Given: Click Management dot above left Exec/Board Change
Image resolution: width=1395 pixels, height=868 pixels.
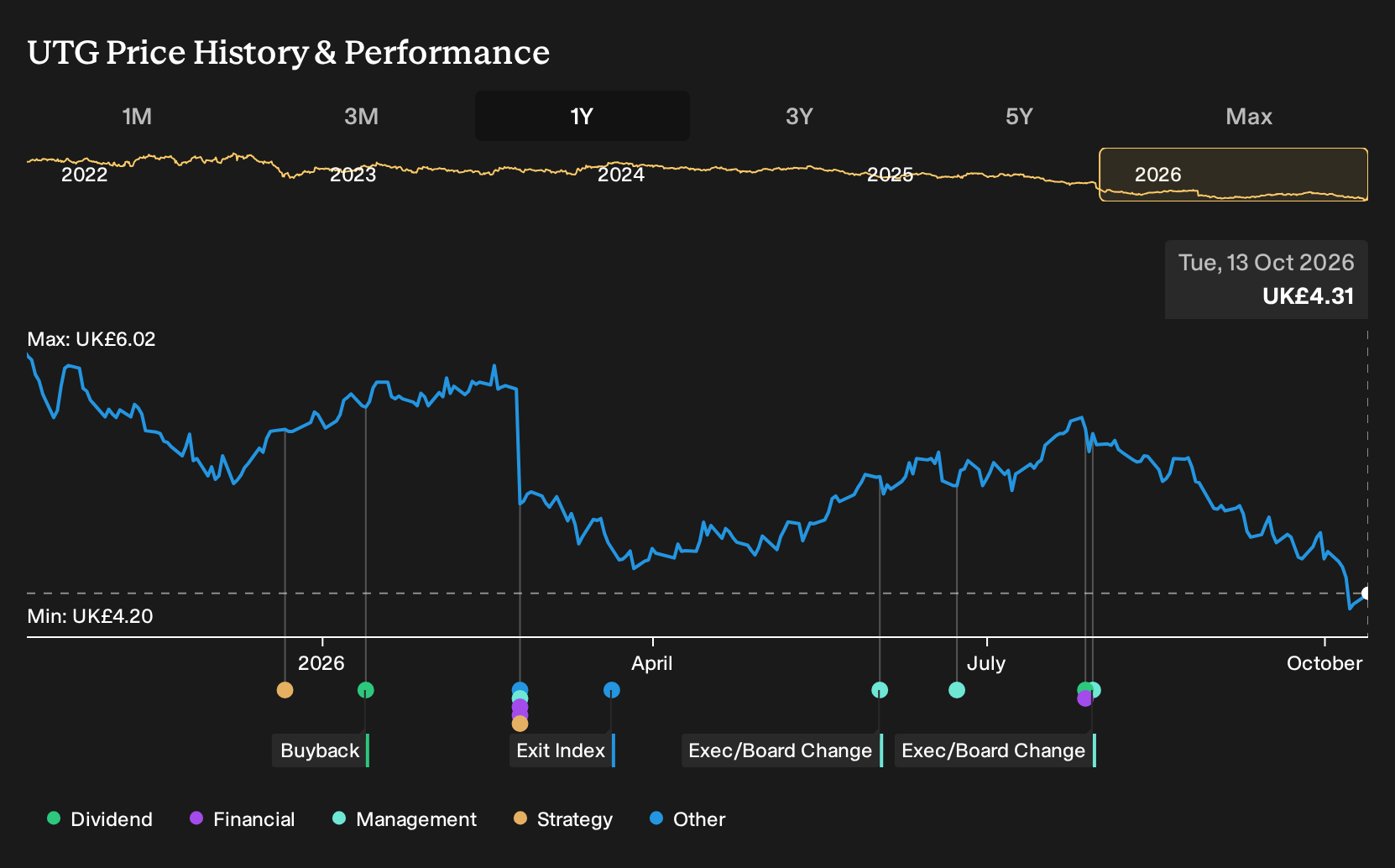Looking at the screenshot, I should point(879,690).
